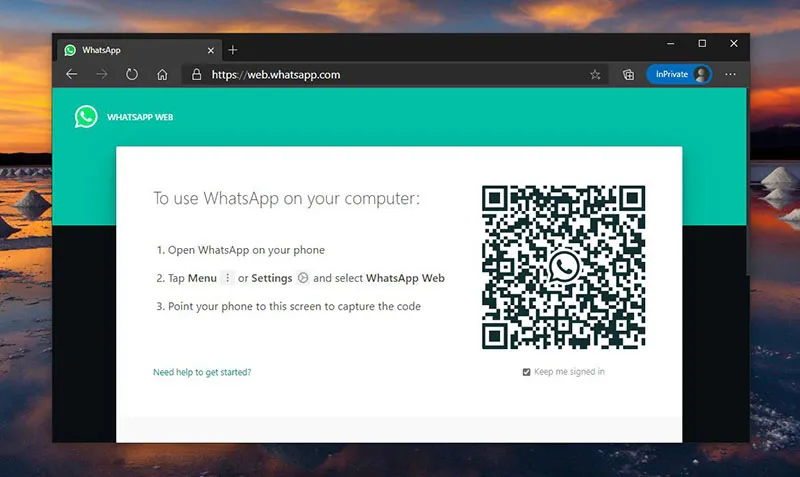Click the web.whatsapp.com address bar
This screenshot has width=800, height=477.
pyautogui.click(x=380, y=74)
